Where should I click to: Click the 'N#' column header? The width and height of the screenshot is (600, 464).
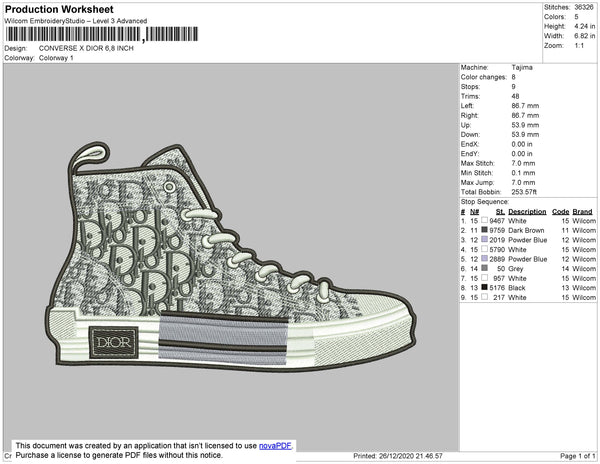pos(474,212)
